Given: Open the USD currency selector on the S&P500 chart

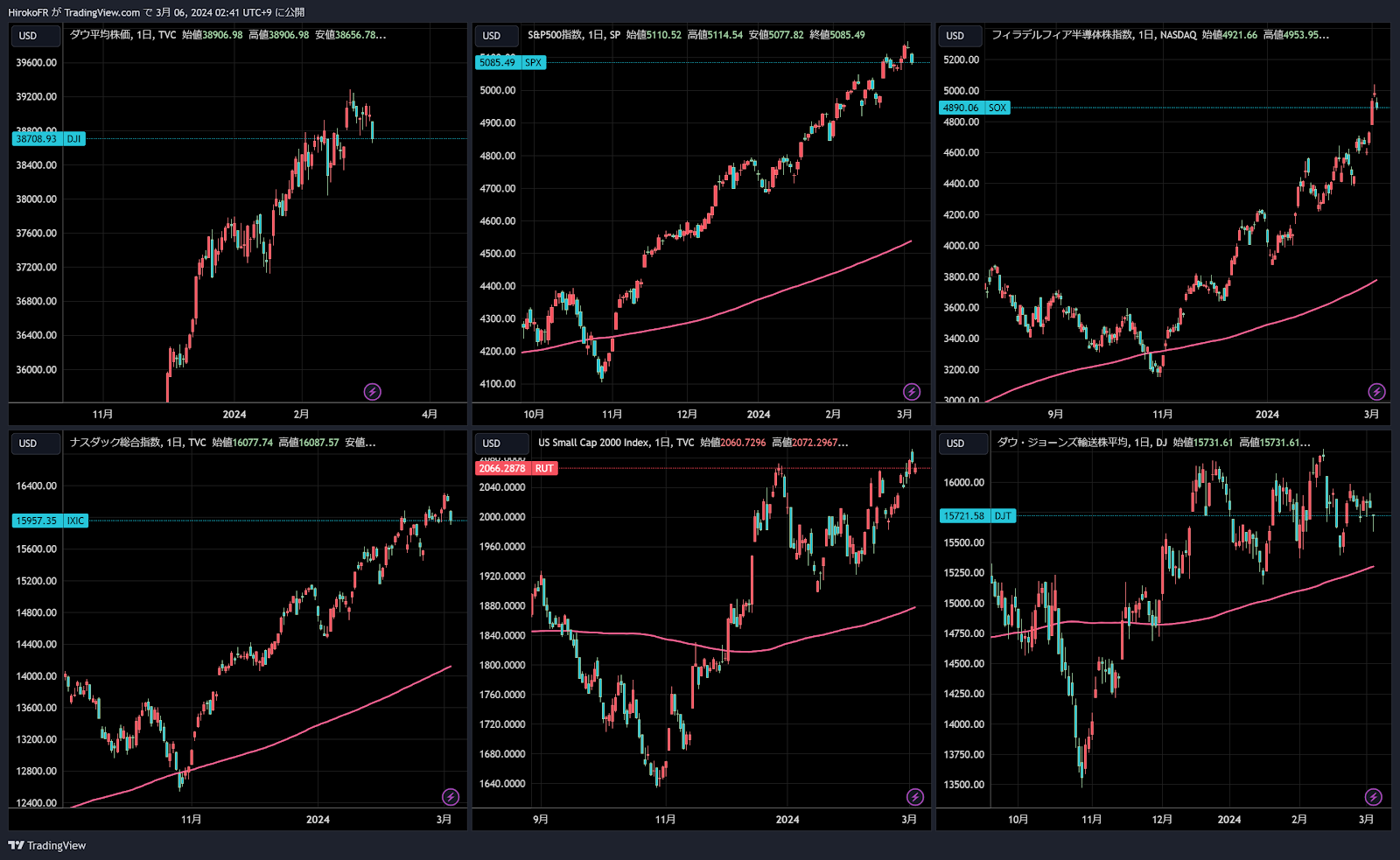Looking at the screenshot, I should click(x=499, y=36).
